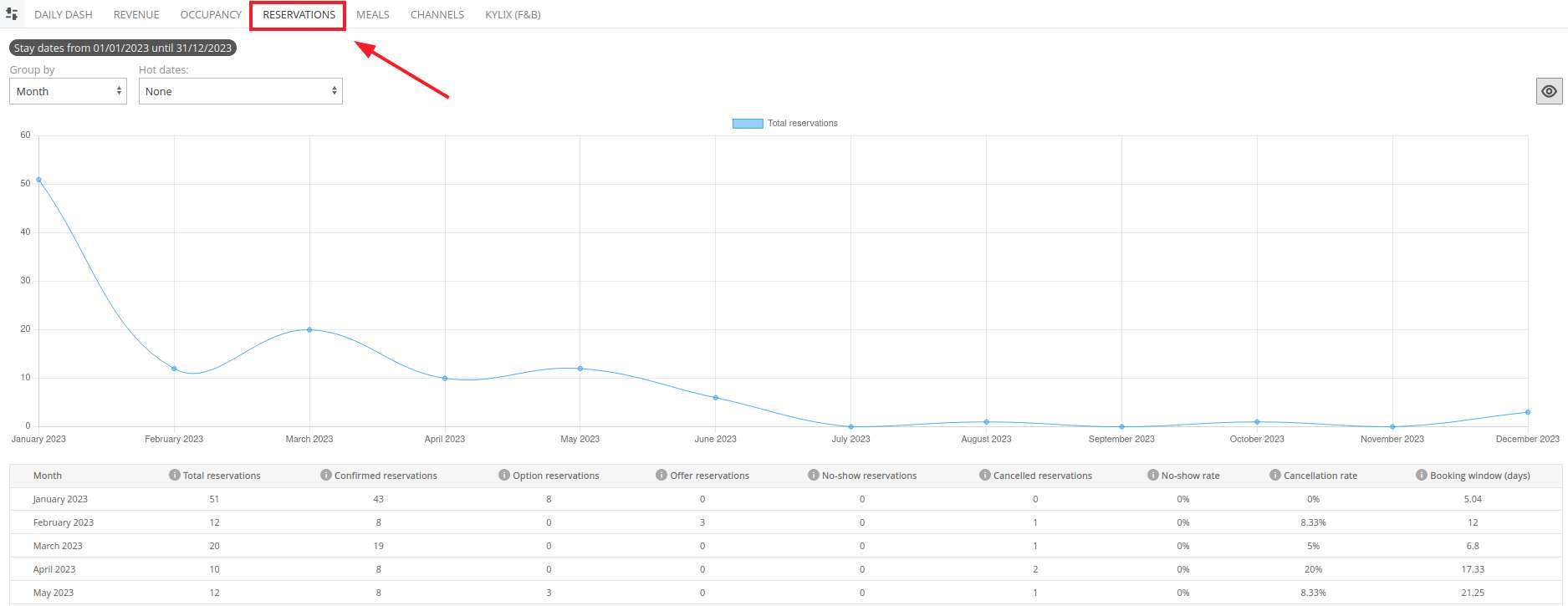Click the Booking window (days) header text

pos(1480,476)
